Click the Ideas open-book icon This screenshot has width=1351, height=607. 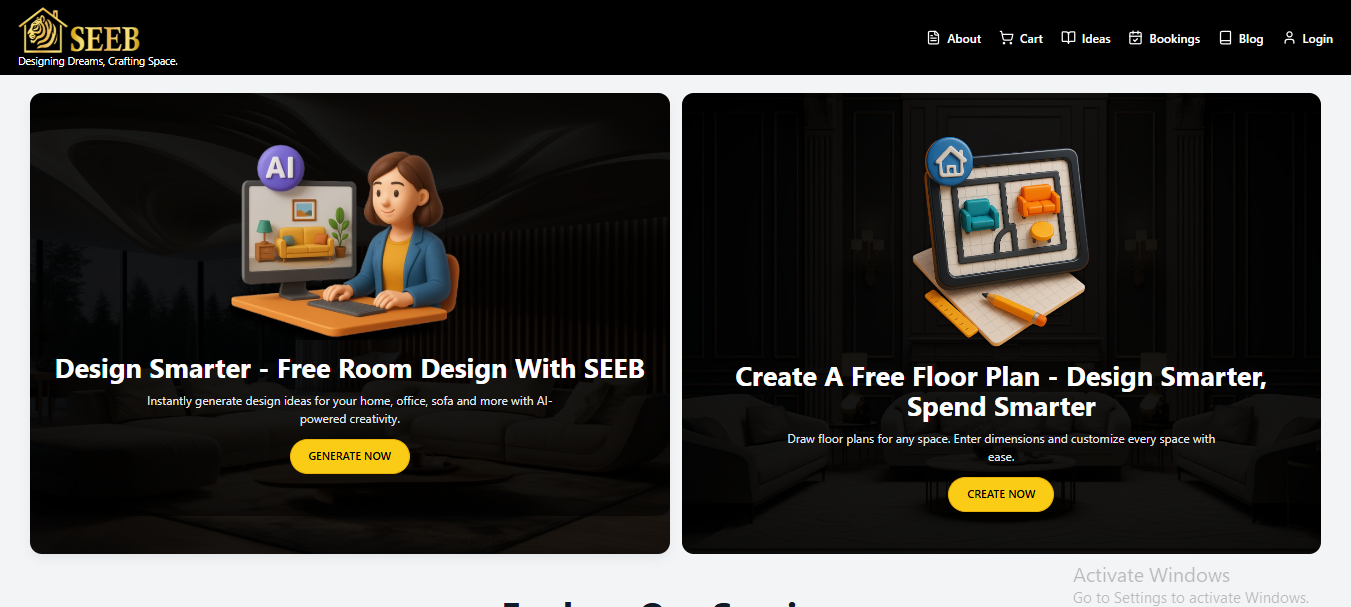1068,38
